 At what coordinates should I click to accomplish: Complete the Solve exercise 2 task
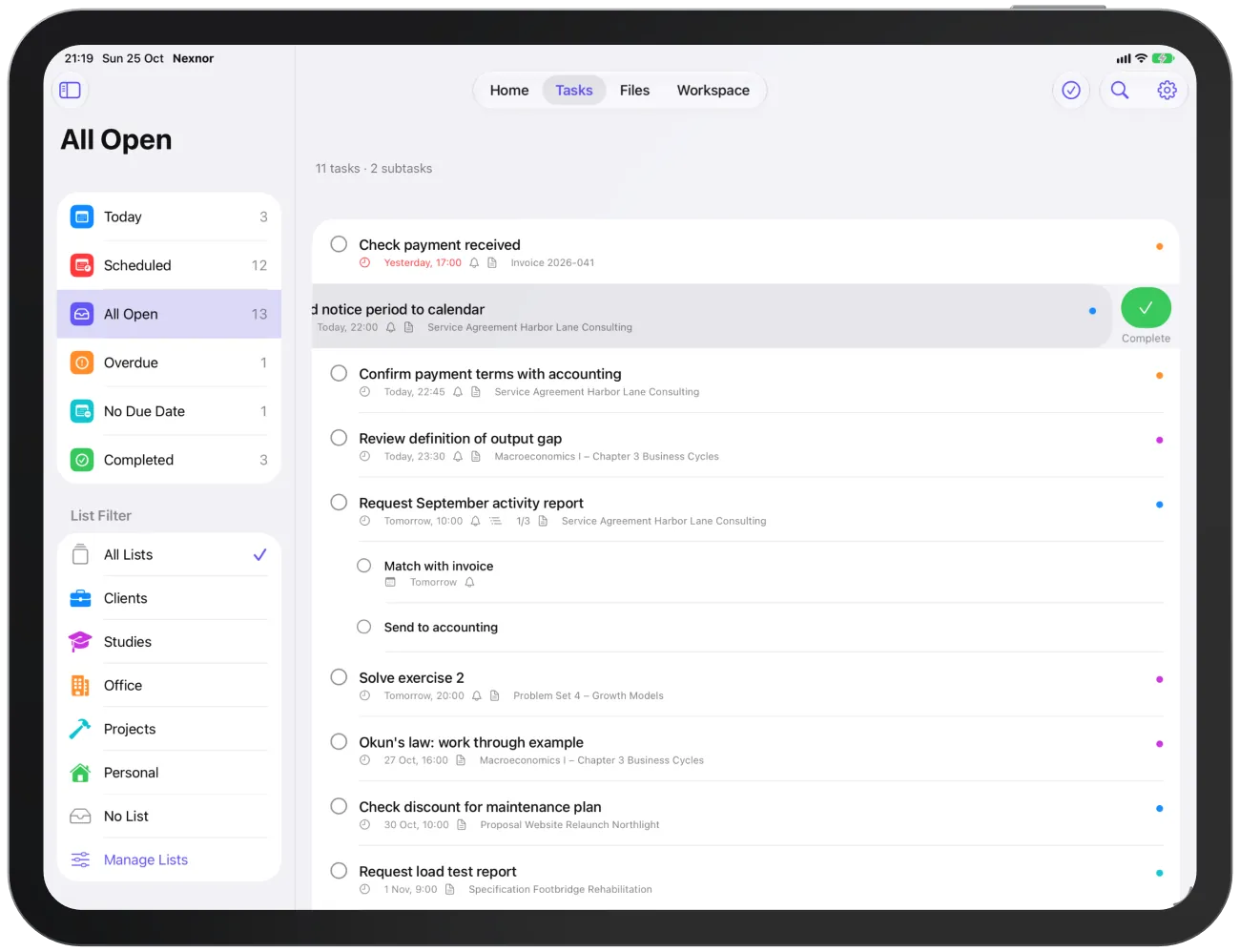[x=339, y=677]
